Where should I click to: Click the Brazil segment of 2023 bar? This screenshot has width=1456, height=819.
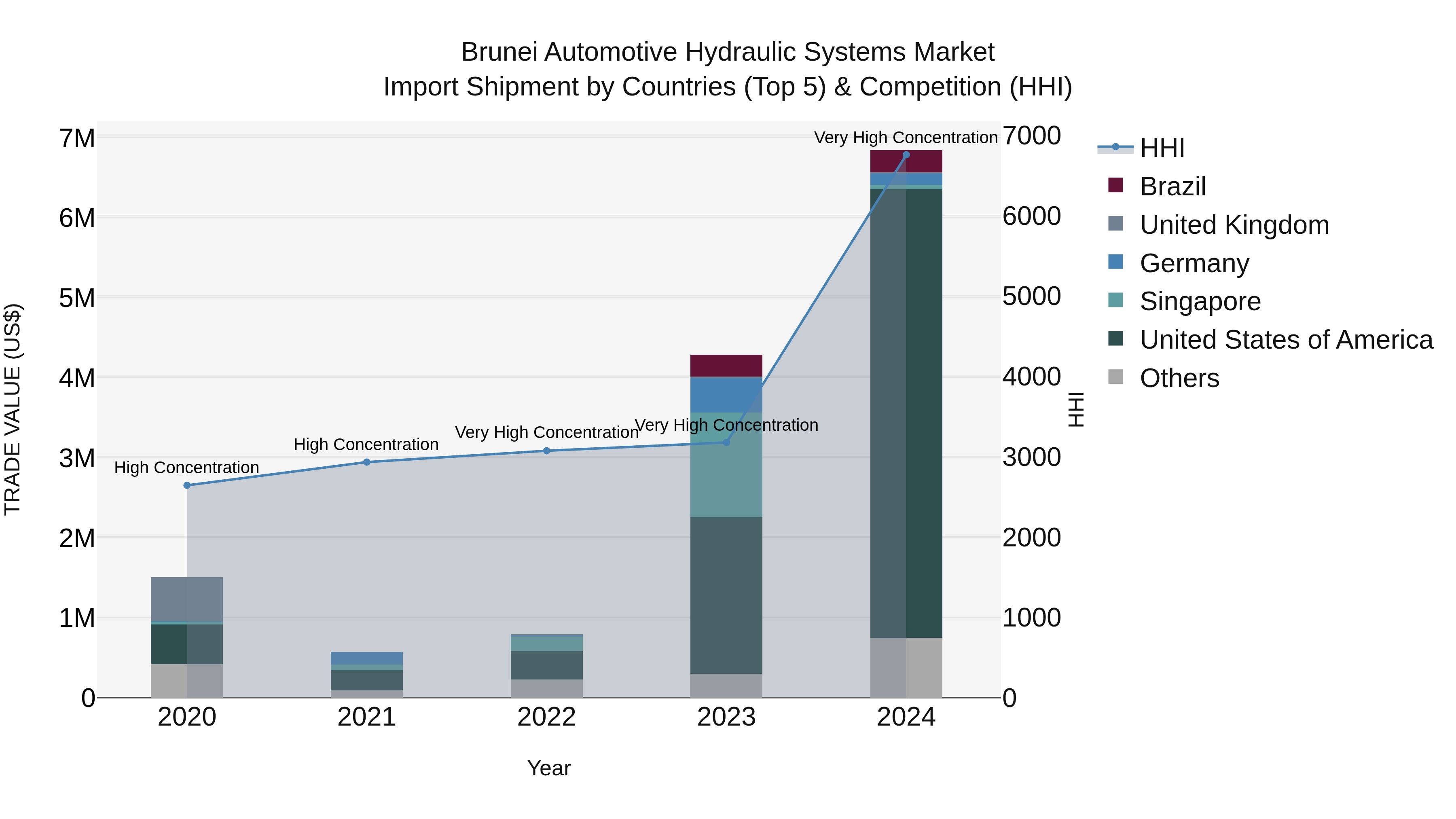coord(726,366)
